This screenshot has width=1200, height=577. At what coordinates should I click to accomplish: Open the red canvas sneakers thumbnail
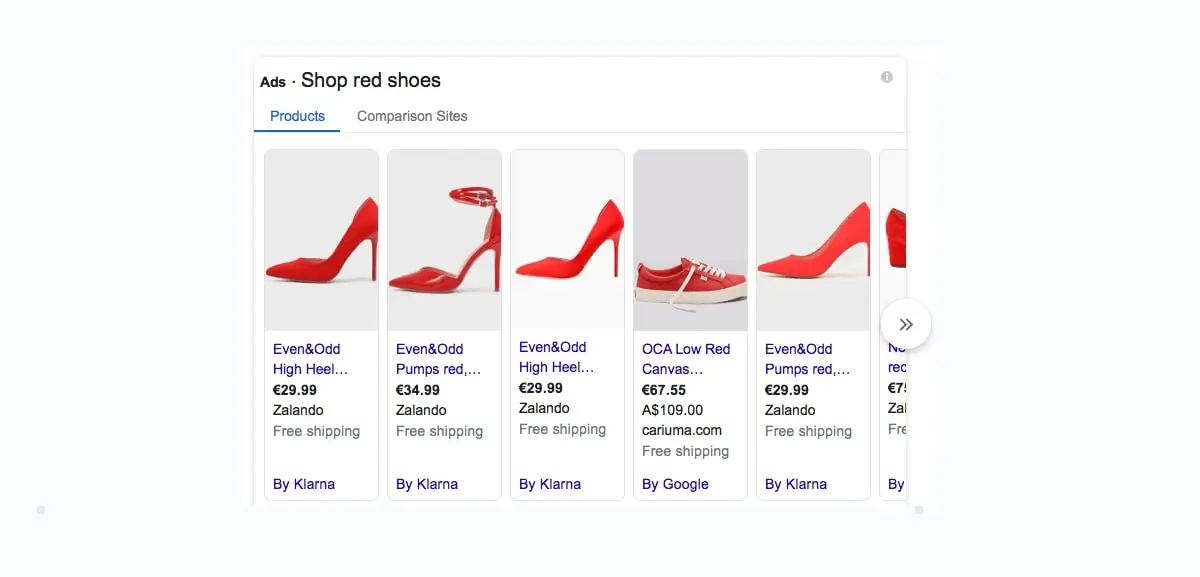(x=690, y=240)
